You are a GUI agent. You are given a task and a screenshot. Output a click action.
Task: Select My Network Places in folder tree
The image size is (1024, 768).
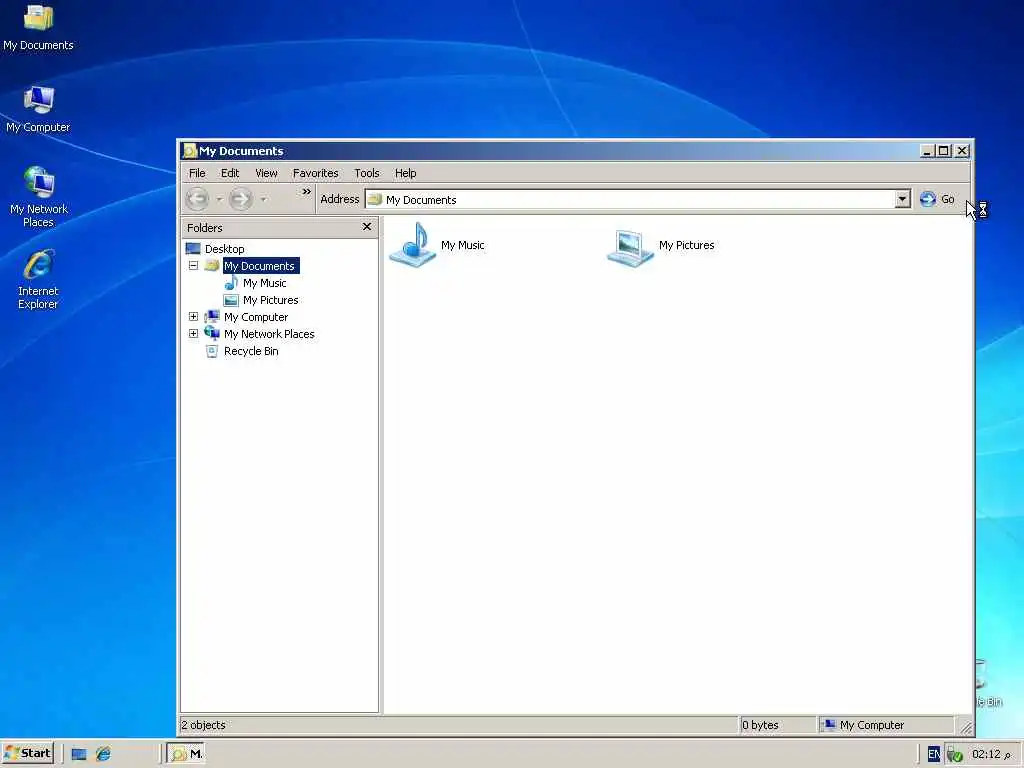tap(269, 334)
